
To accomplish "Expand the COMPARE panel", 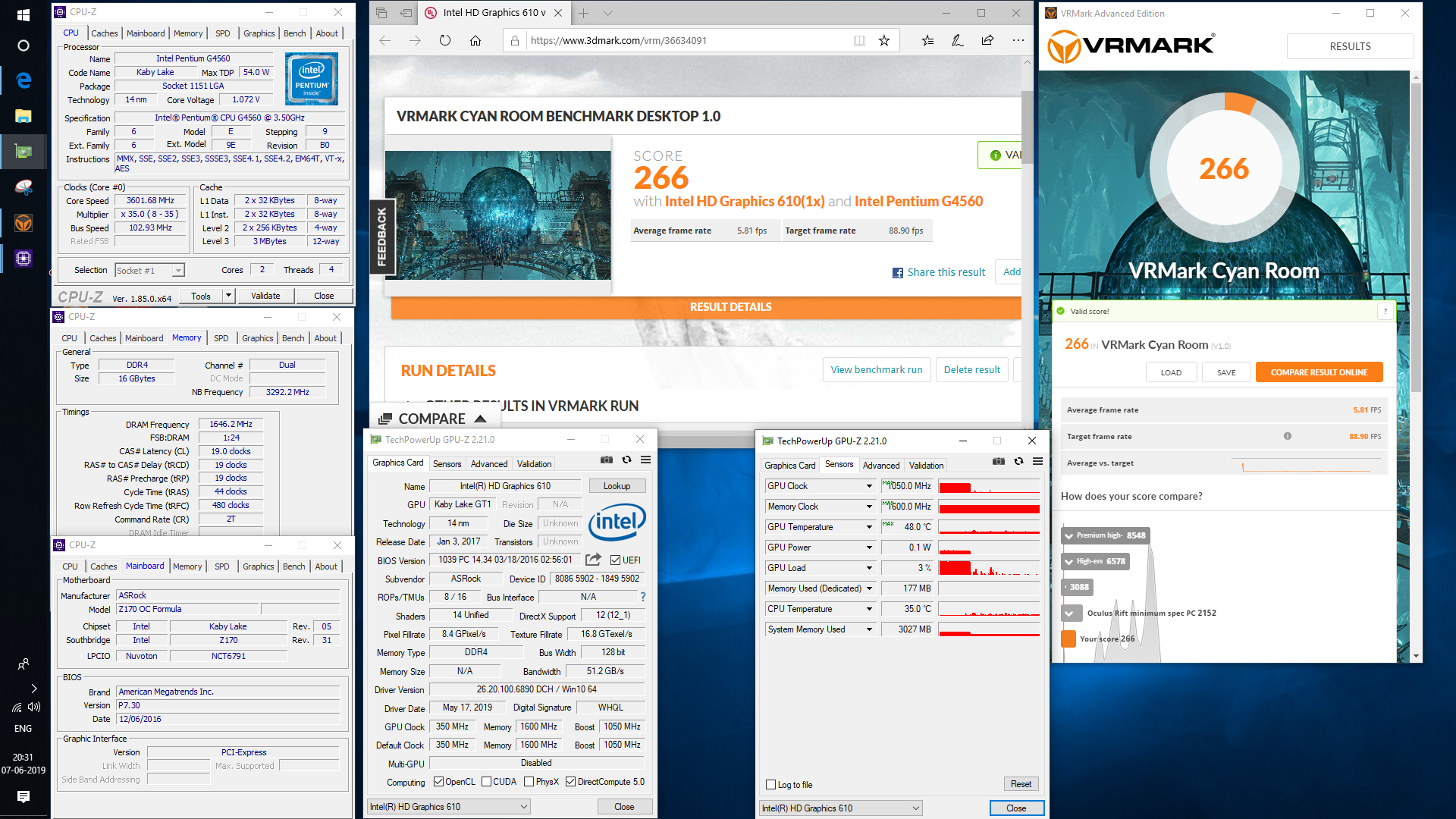I will (433, 419).
